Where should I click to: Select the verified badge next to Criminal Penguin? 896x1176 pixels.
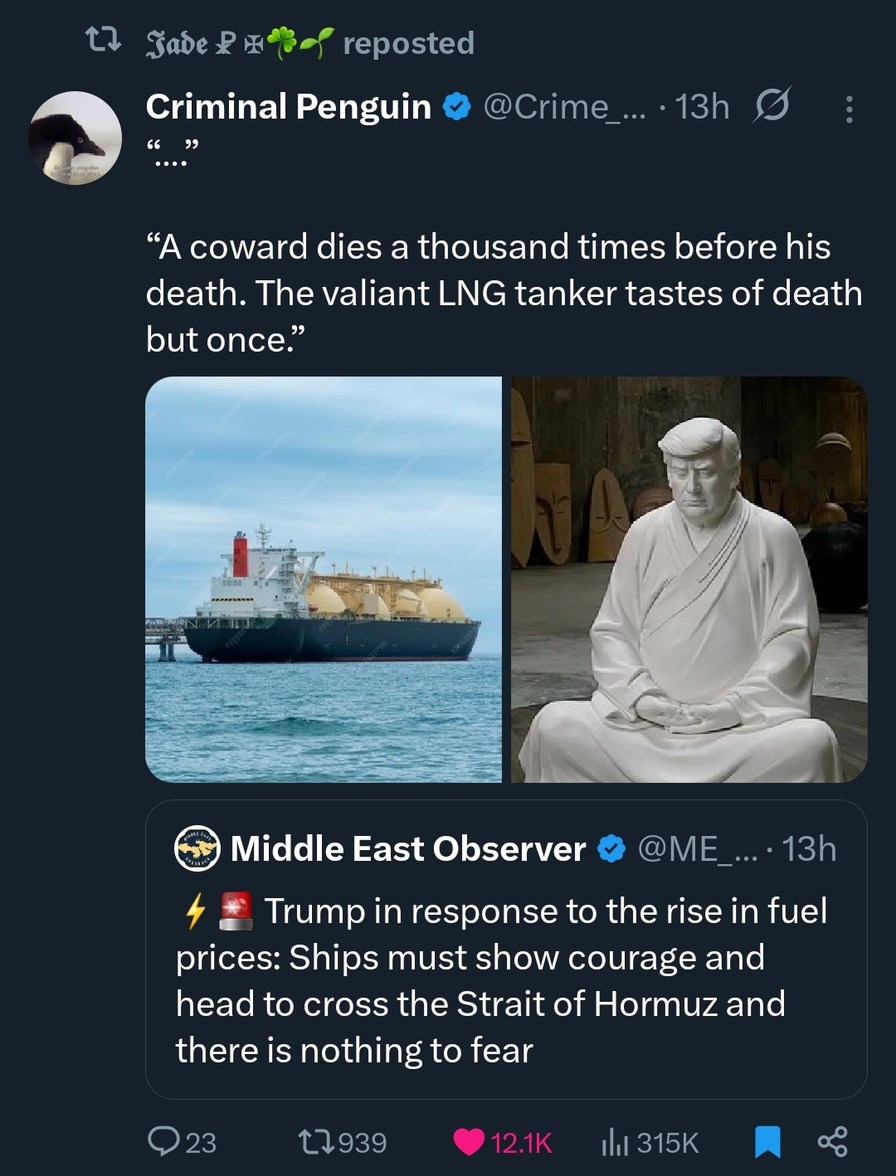(x=456, y=108)
